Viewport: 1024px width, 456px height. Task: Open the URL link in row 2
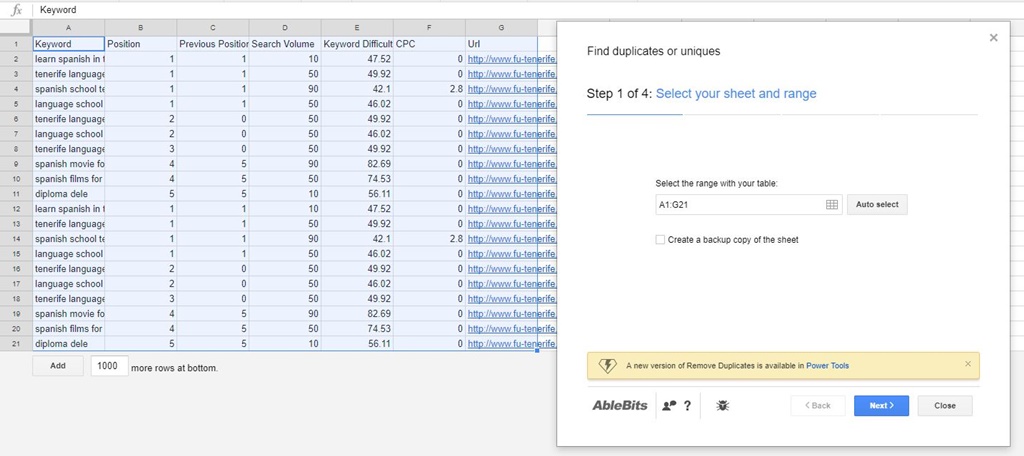501,59
